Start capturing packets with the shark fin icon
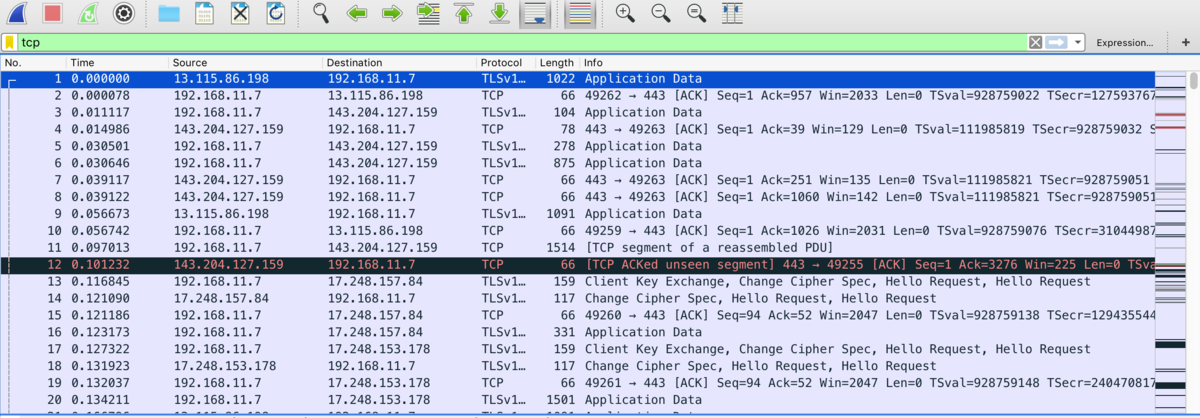The width and height of the screenshot is (1200, 418). tap(17, 14)
